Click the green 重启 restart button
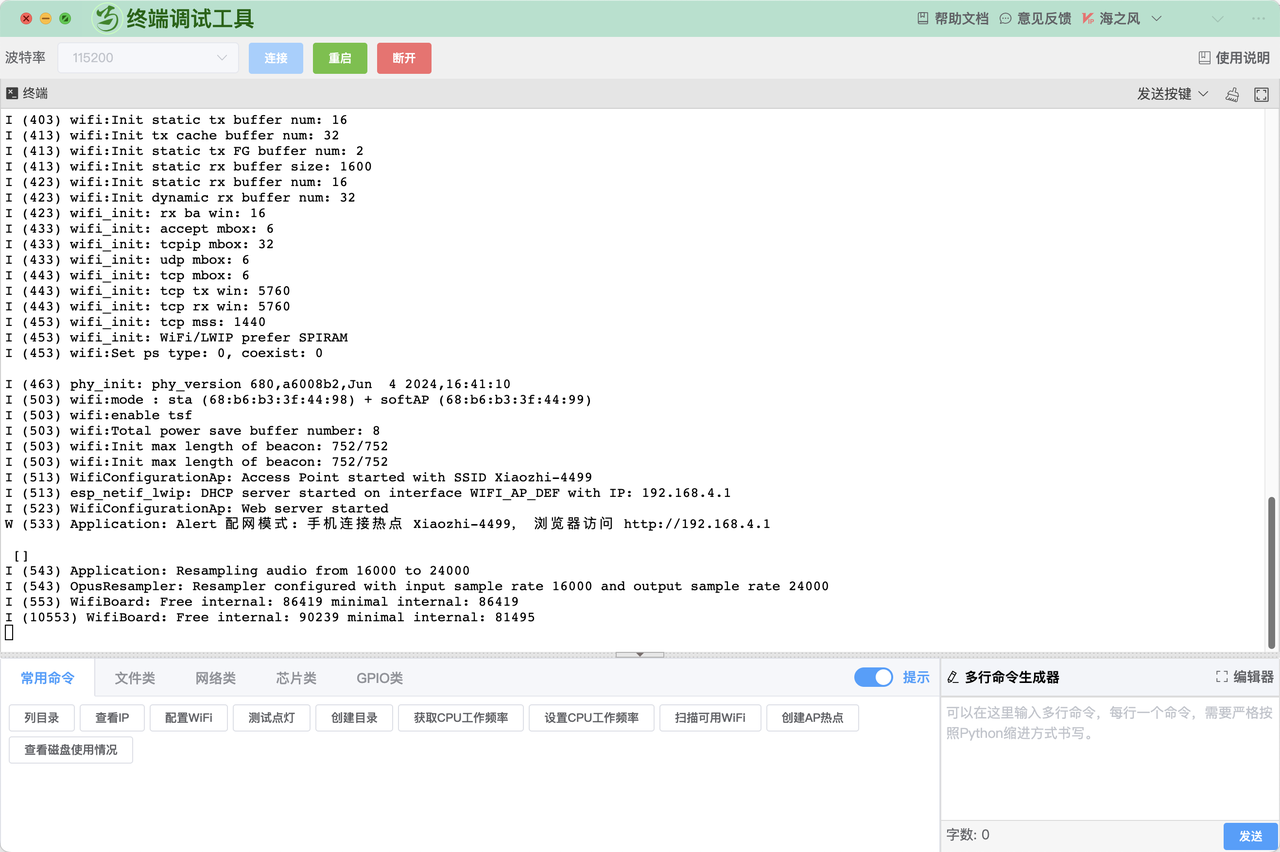The height and width of the screenshot is (852, 1280). pos(340,58)
